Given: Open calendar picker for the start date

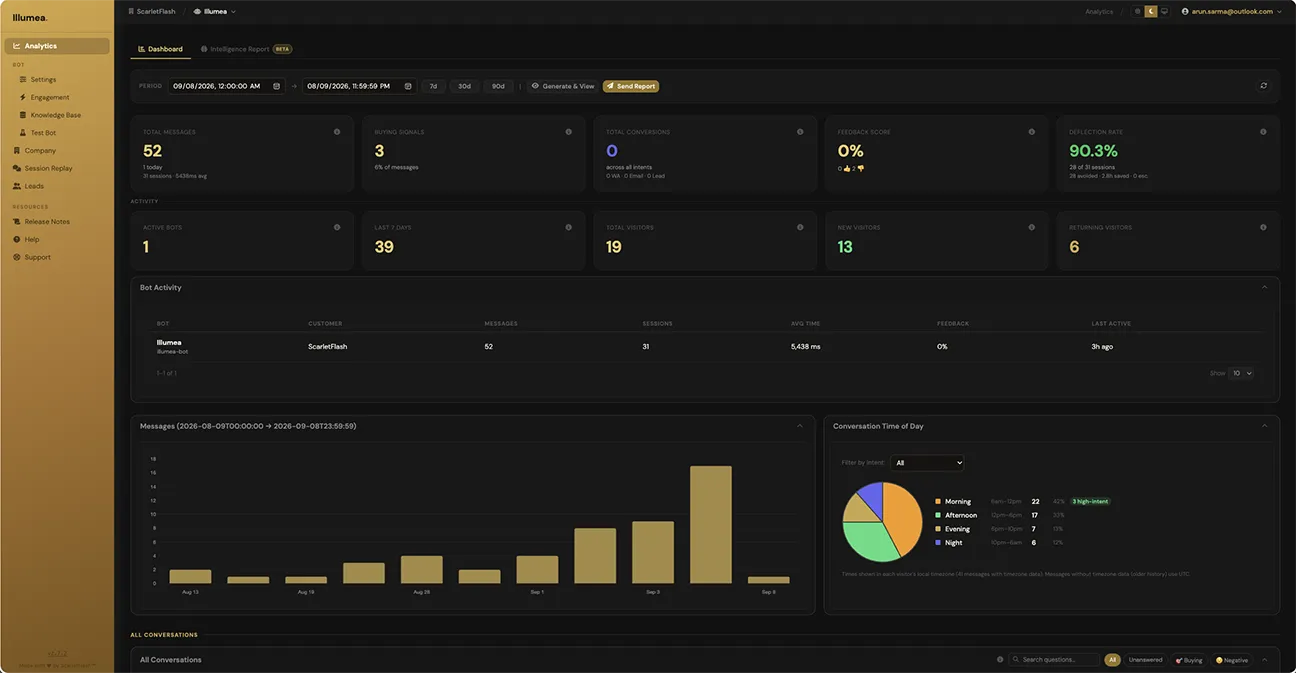Looking at the screenshot, I should coord(277,86).
